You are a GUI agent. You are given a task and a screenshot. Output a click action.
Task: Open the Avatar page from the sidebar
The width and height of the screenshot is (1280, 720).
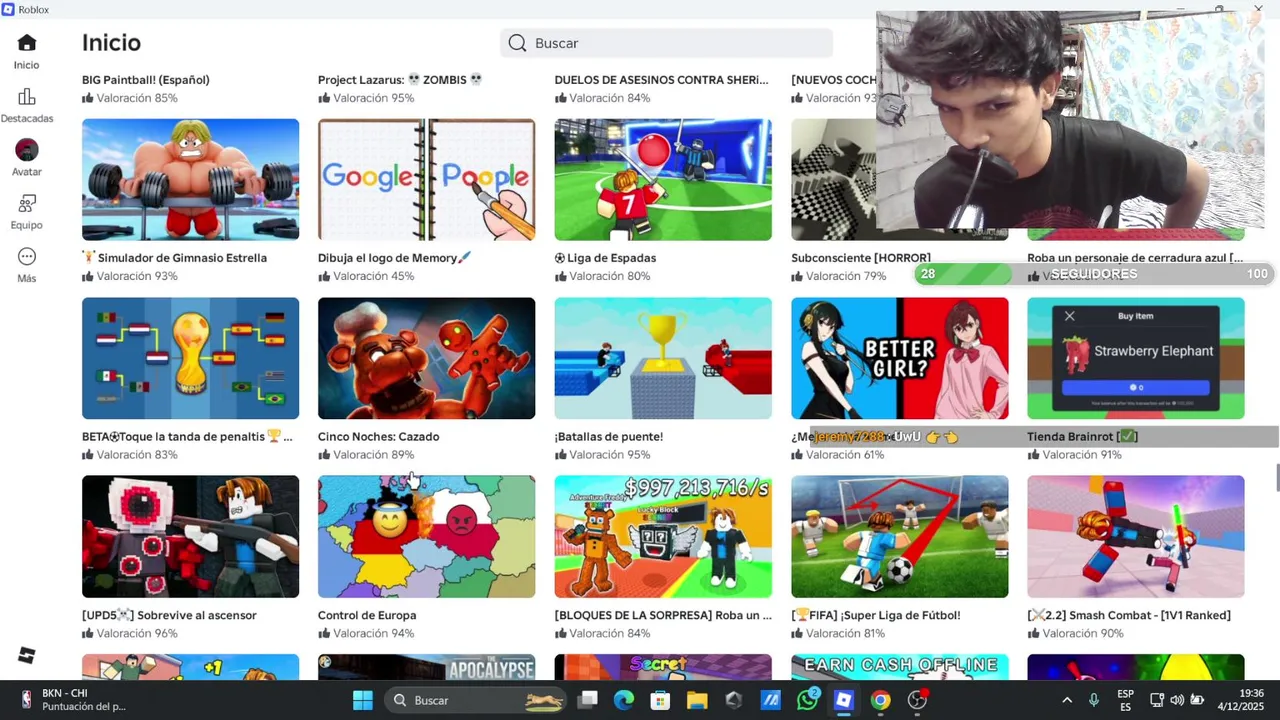27,158
